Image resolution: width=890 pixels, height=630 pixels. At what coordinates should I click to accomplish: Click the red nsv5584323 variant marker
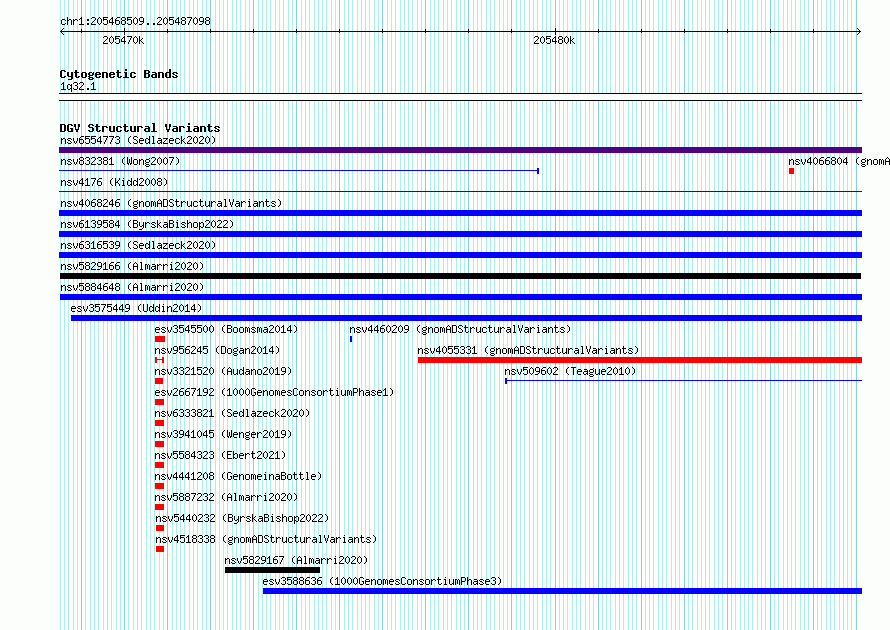tap(159, 465)
